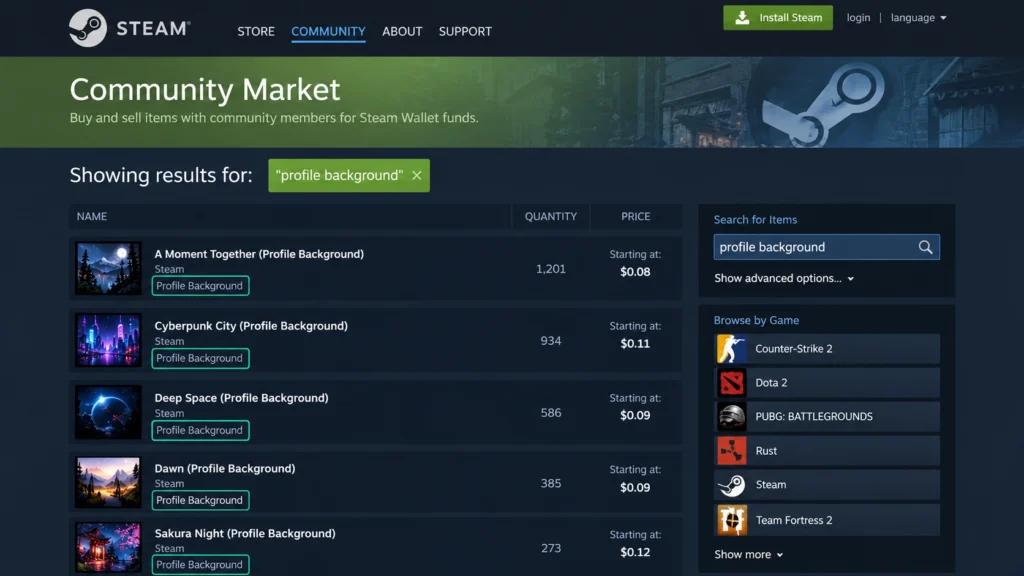Click the quantity 273
This screenshot has width=1024, height=576.
pyautogui.click(x=551, y=547)
